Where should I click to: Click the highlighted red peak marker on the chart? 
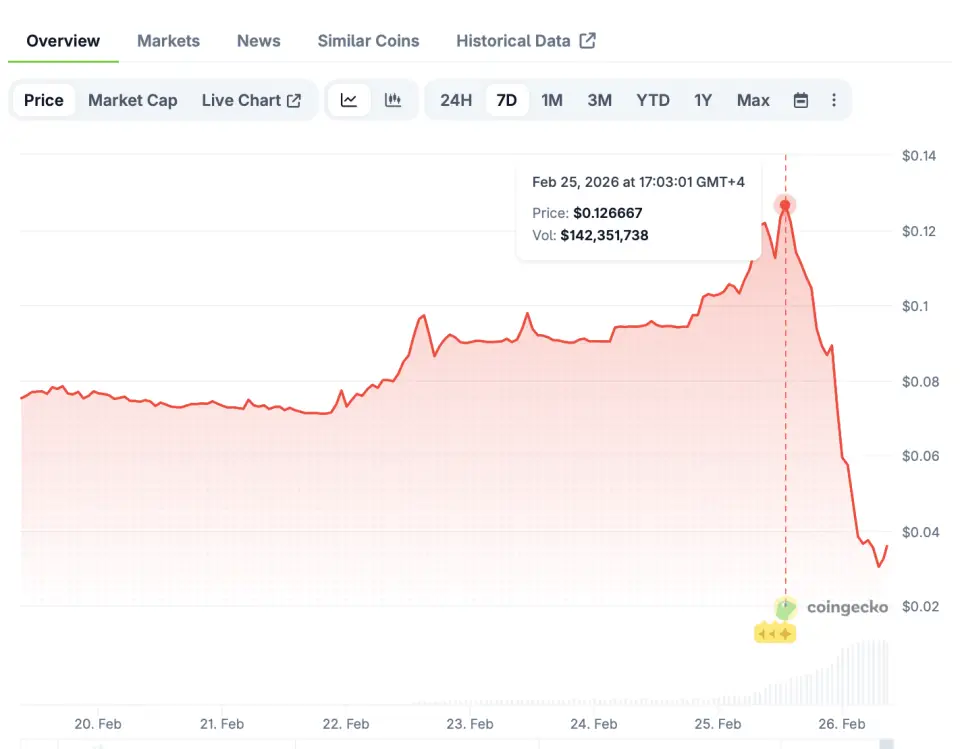point(785,205)
